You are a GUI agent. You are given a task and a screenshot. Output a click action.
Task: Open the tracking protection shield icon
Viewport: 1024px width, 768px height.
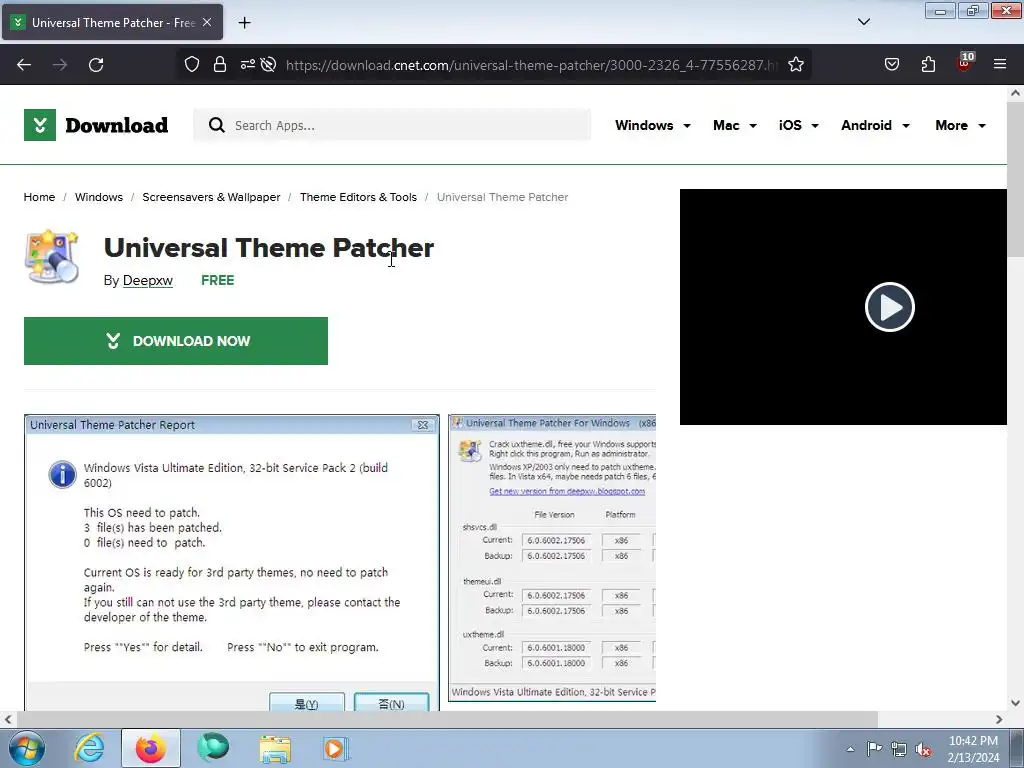tap(191, 64)
